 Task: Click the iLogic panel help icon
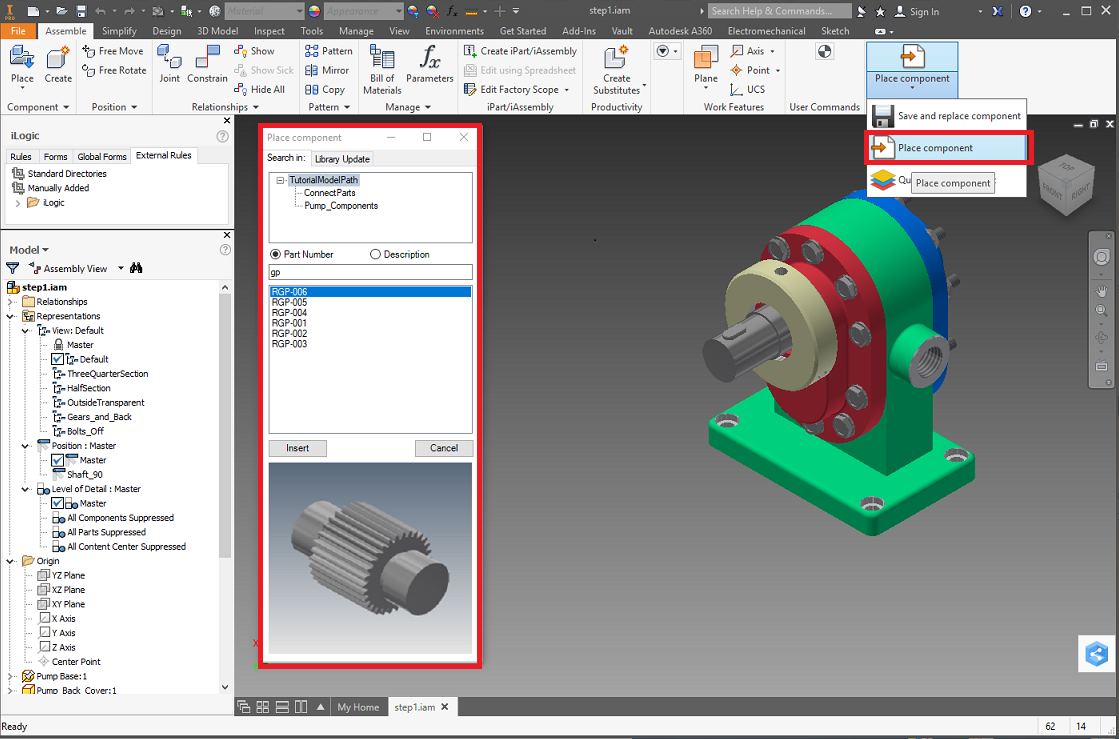(x=223, y=136)
